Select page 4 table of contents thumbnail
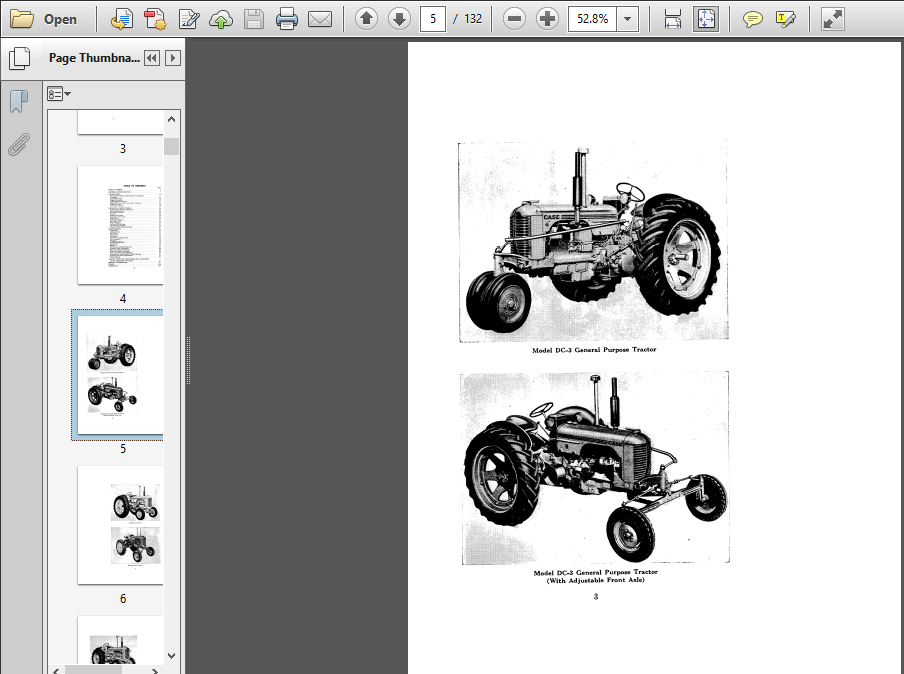 pos(120,225)
